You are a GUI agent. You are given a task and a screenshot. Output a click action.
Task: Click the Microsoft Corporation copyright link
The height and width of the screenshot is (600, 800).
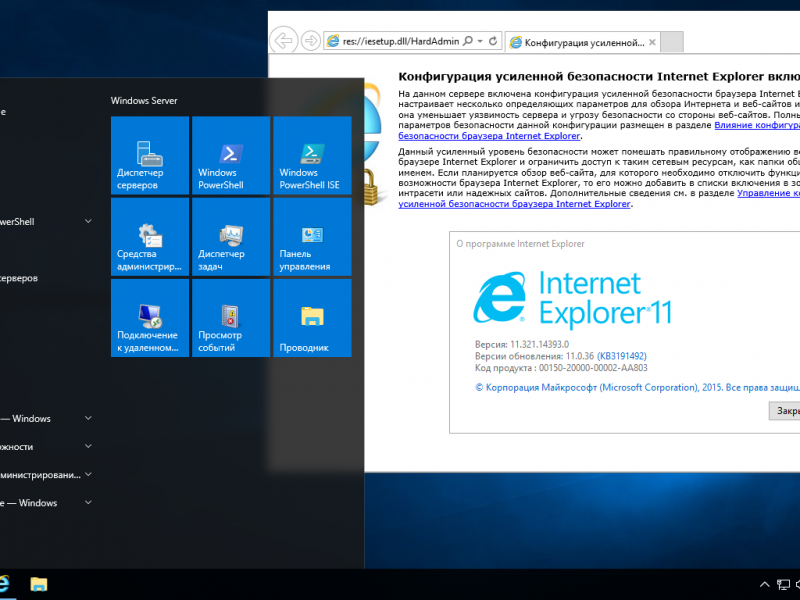coord(637,388)
